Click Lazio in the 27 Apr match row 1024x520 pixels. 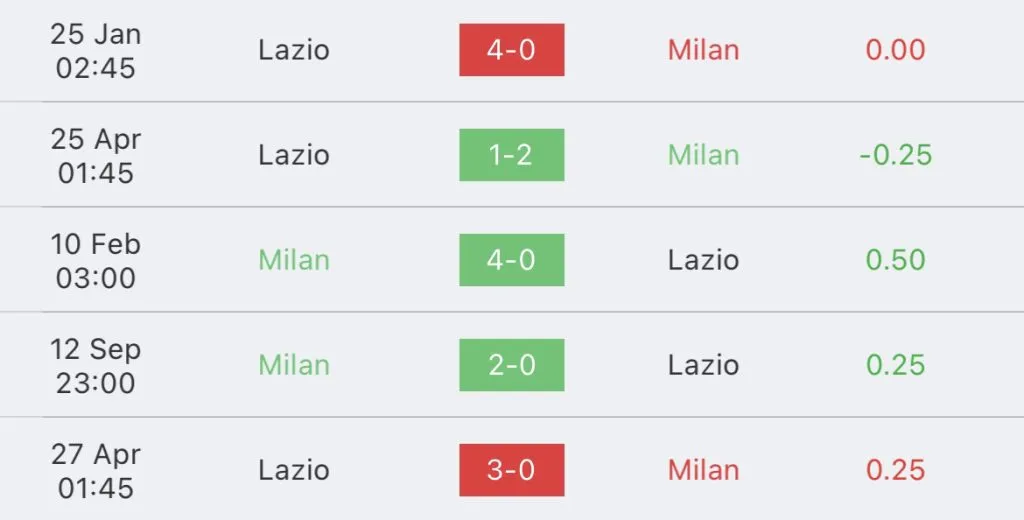[x=294, y=470]
